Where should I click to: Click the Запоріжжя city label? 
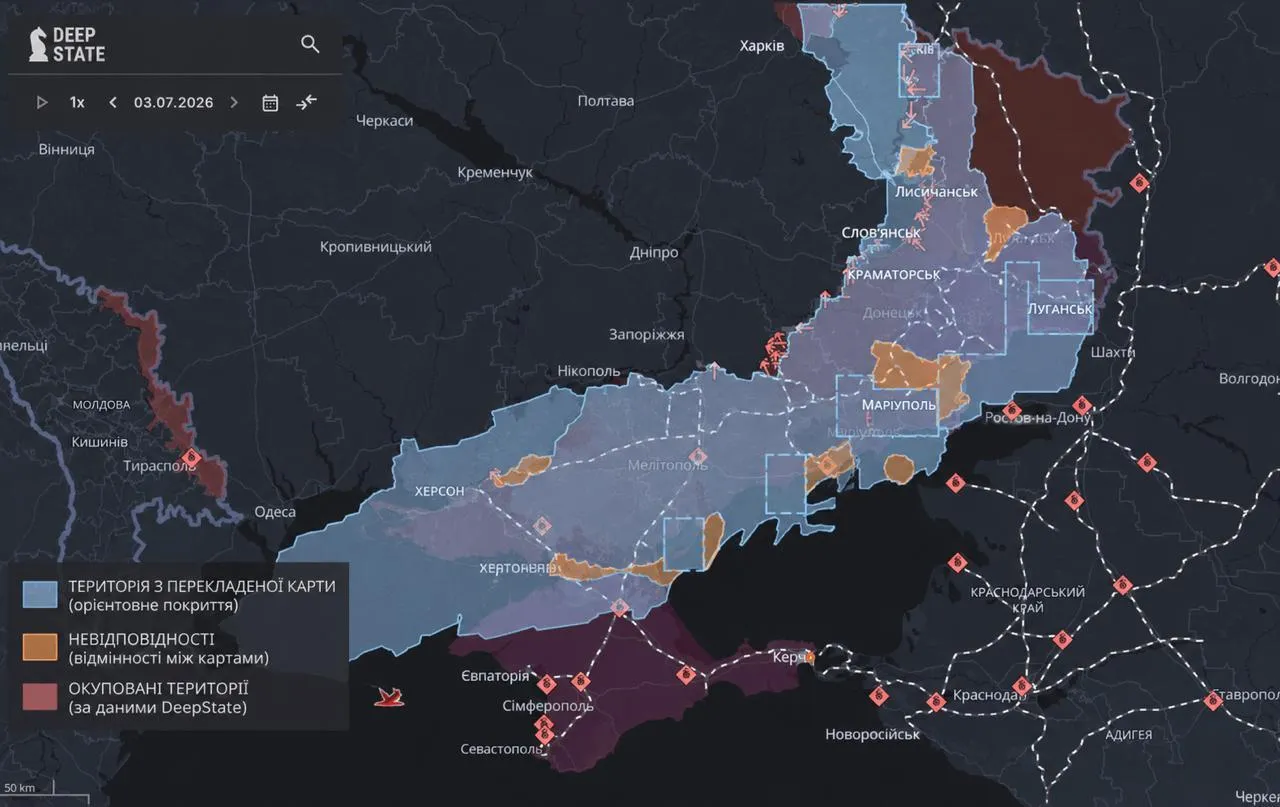coord(647,334)
